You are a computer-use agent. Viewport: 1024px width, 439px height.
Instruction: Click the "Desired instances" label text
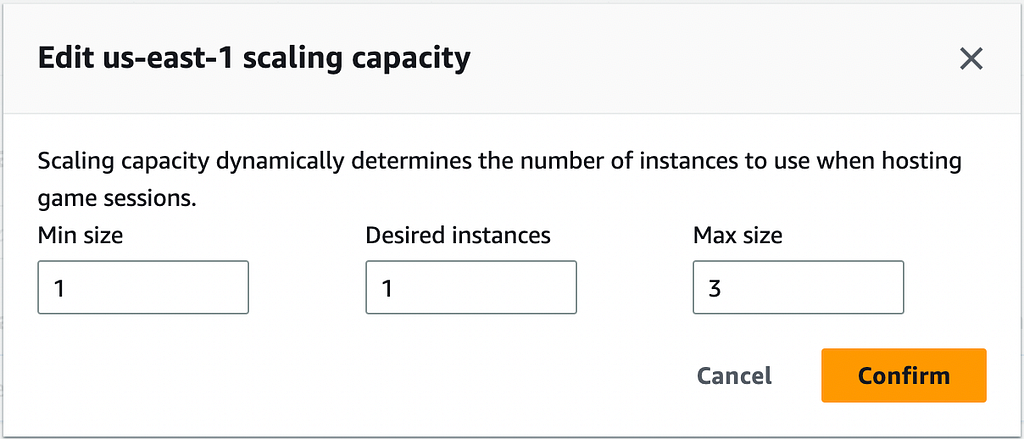458,235
